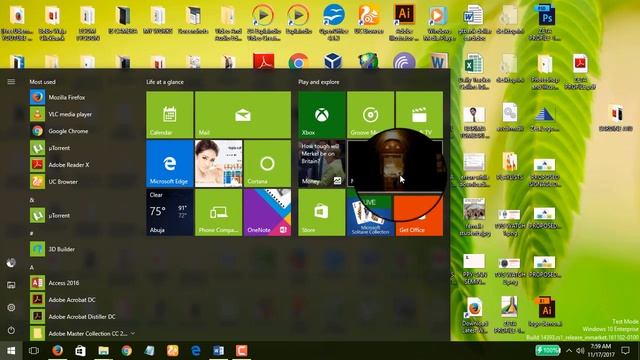The image size is (640, 360).
Task: Open Edge browser on taskbar
Action: coord(196,351)
